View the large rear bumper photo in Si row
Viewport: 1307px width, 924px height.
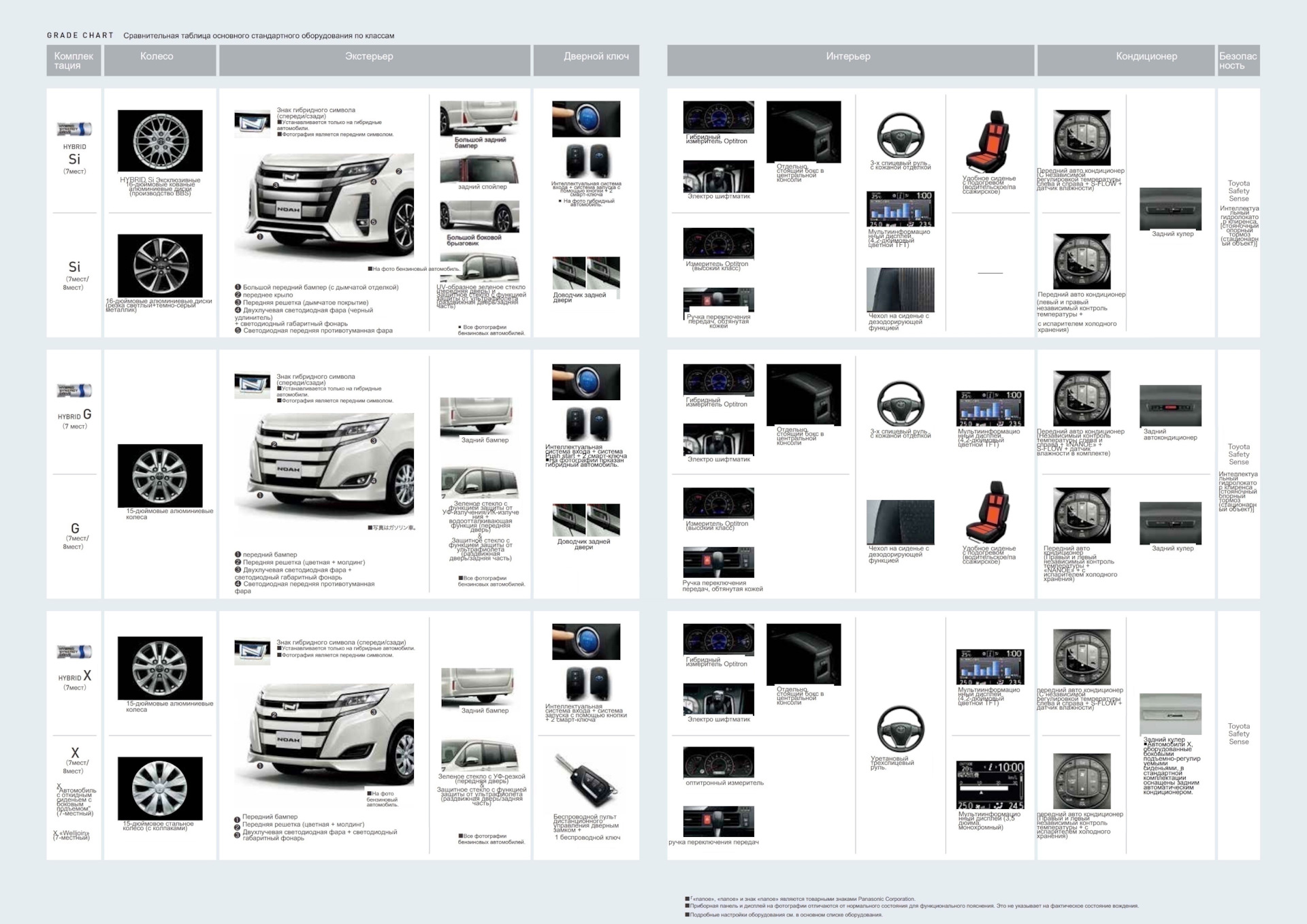(479, 118)
